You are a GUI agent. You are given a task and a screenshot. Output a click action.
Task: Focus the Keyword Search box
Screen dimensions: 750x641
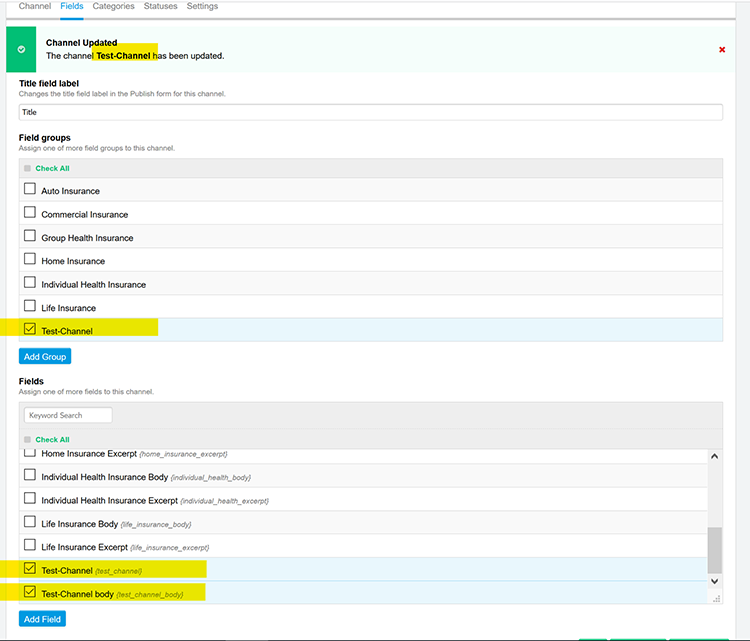coord(68,415)
